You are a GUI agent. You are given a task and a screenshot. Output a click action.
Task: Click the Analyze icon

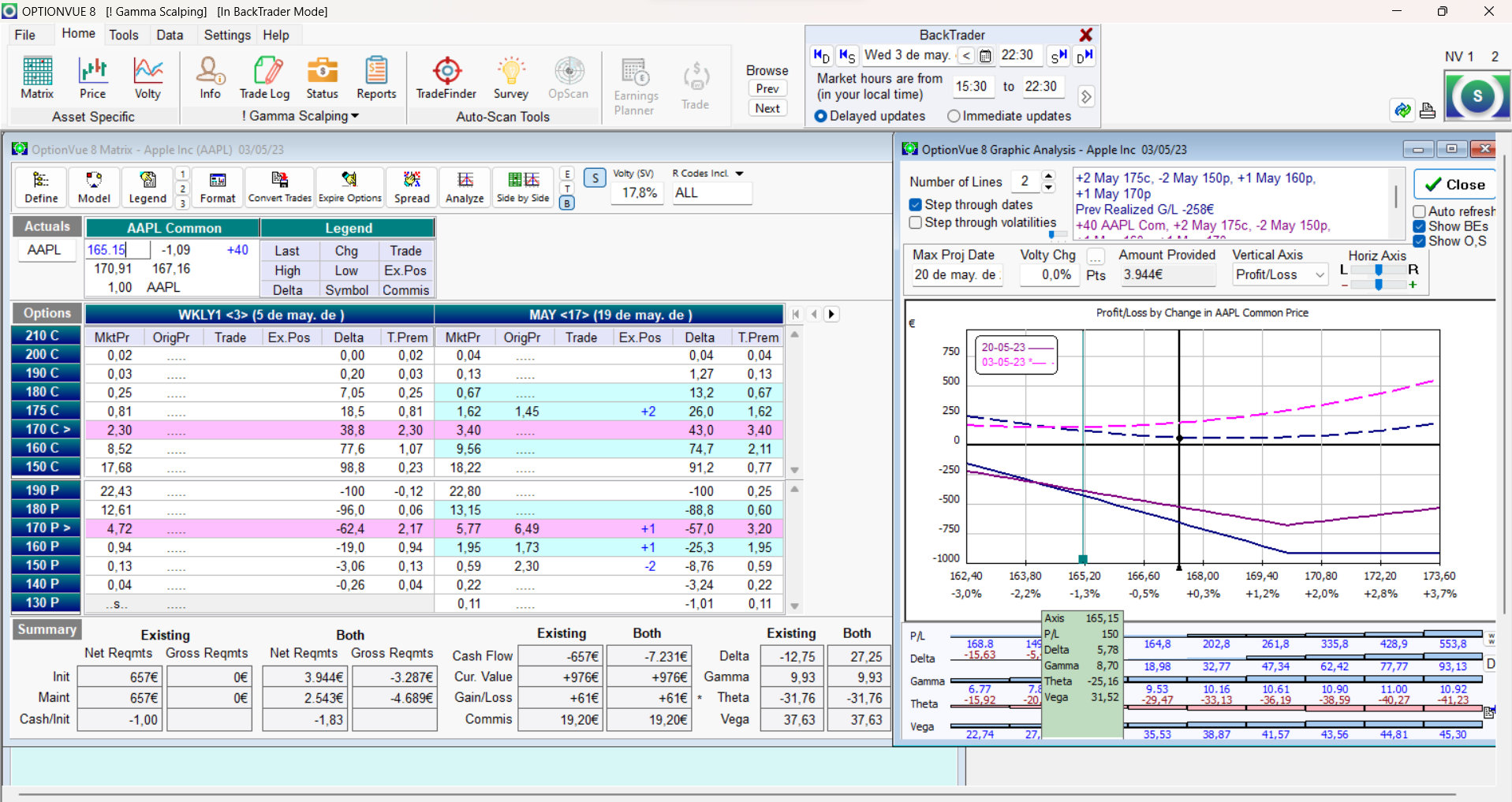[465, 188]
